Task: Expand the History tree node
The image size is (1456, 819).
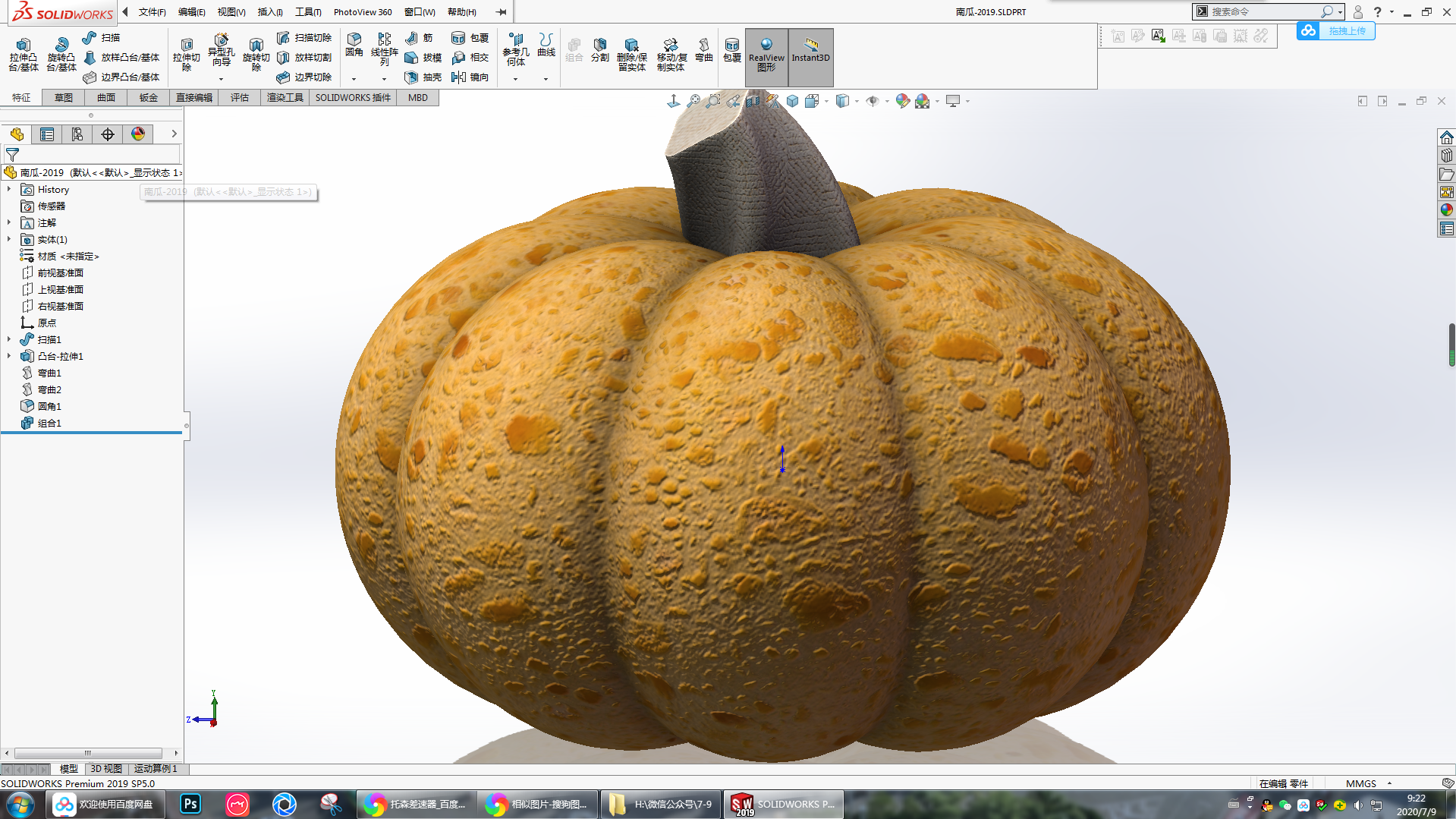Action: 9,189
